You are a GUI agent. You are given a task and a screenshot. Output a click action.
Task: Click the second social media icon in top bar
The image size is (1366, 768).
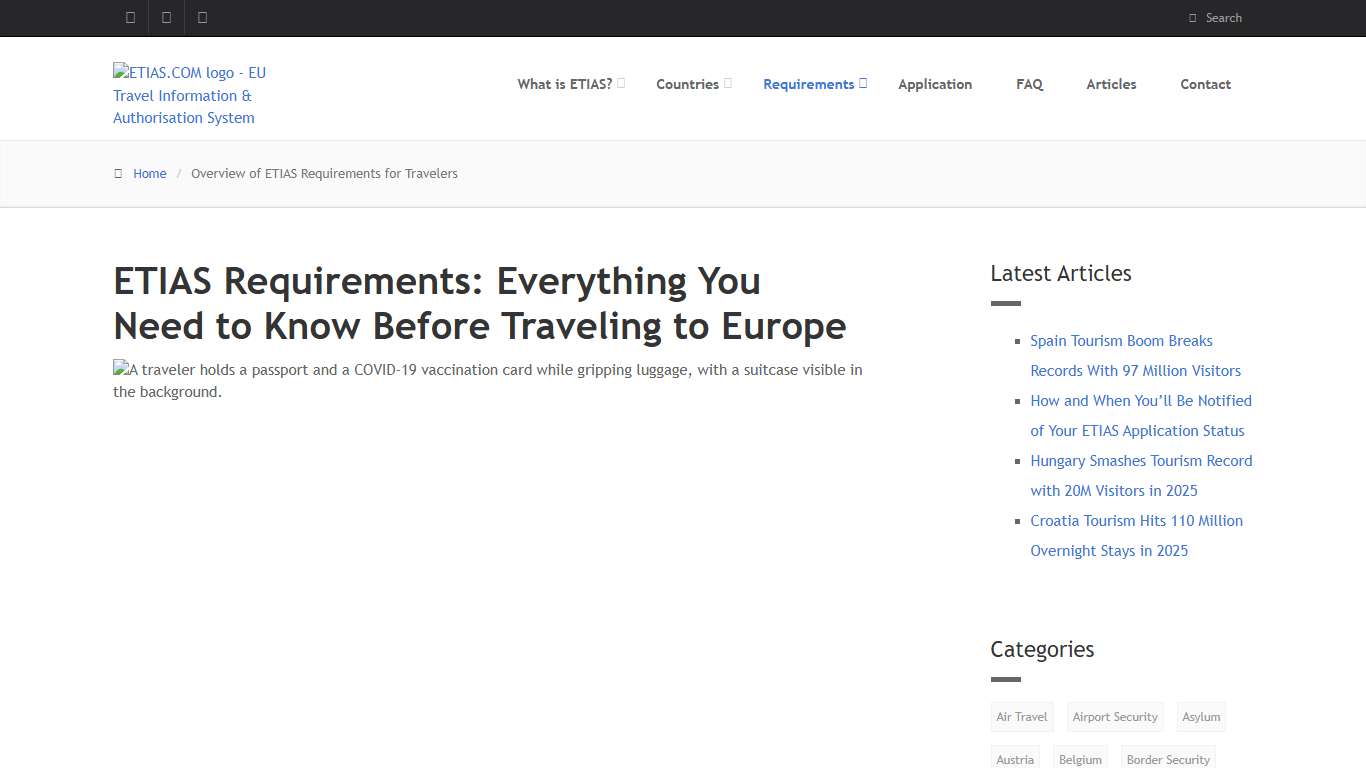point(166,17)
